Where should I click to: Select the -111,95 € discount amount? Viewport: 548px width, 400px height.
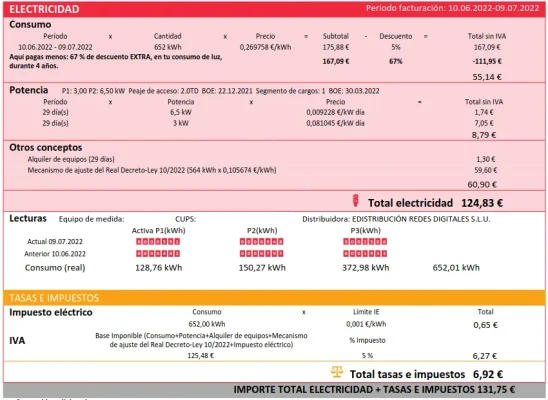487,61
